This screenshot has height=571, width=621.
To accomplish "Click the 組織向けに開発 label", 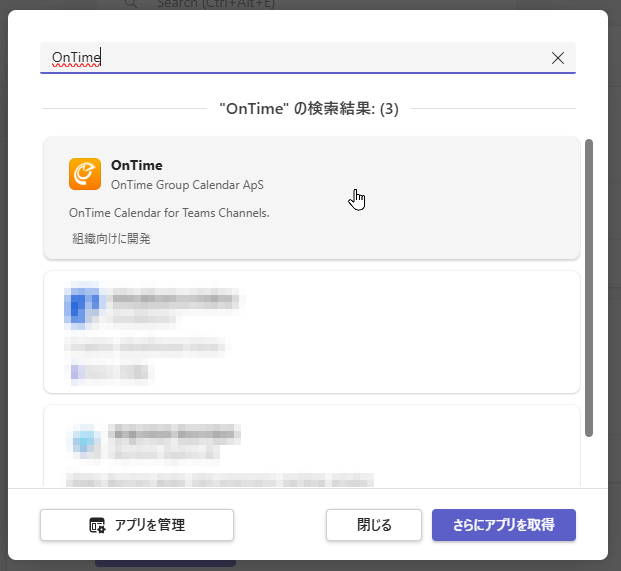I will pos(111,238).
